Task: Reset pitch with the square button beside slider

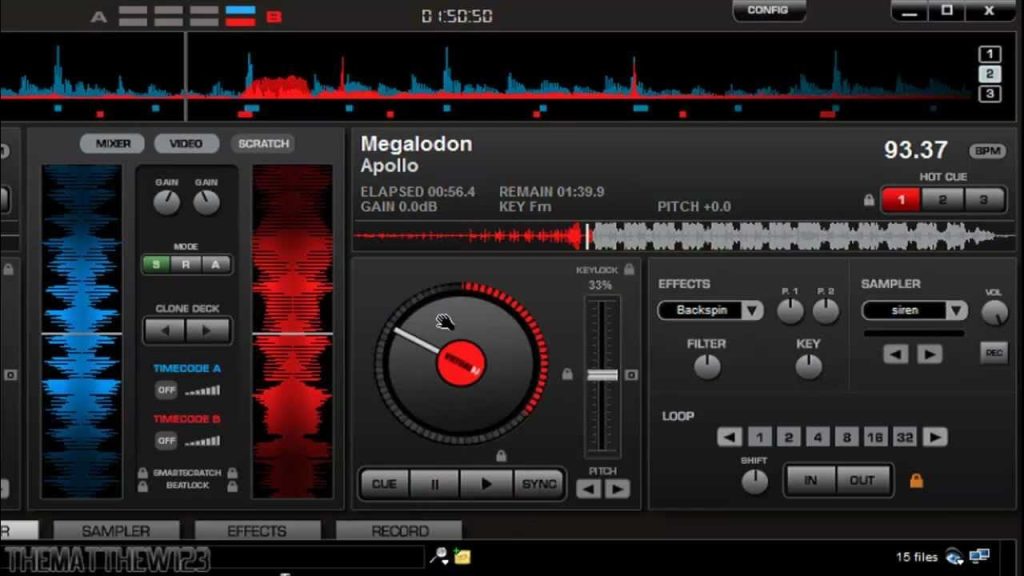Action: (x=631, y=375)
